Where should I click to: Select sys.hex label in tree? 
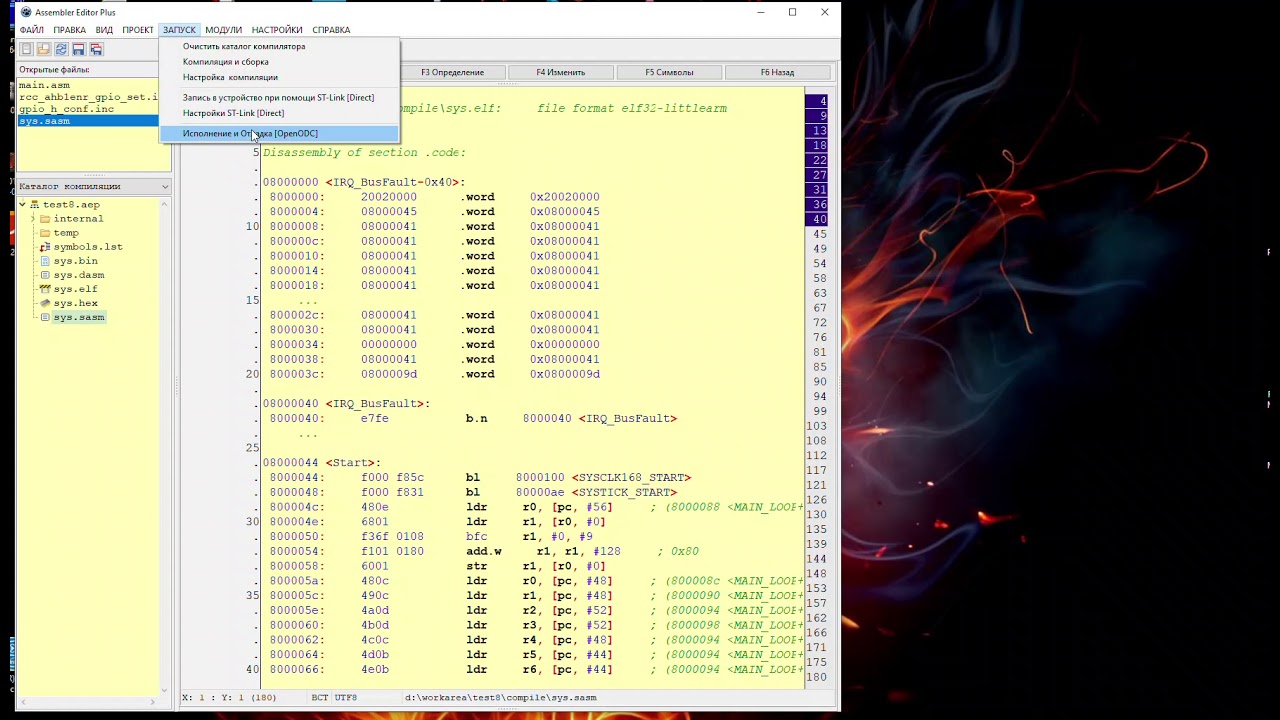click(x=76, y=302)
